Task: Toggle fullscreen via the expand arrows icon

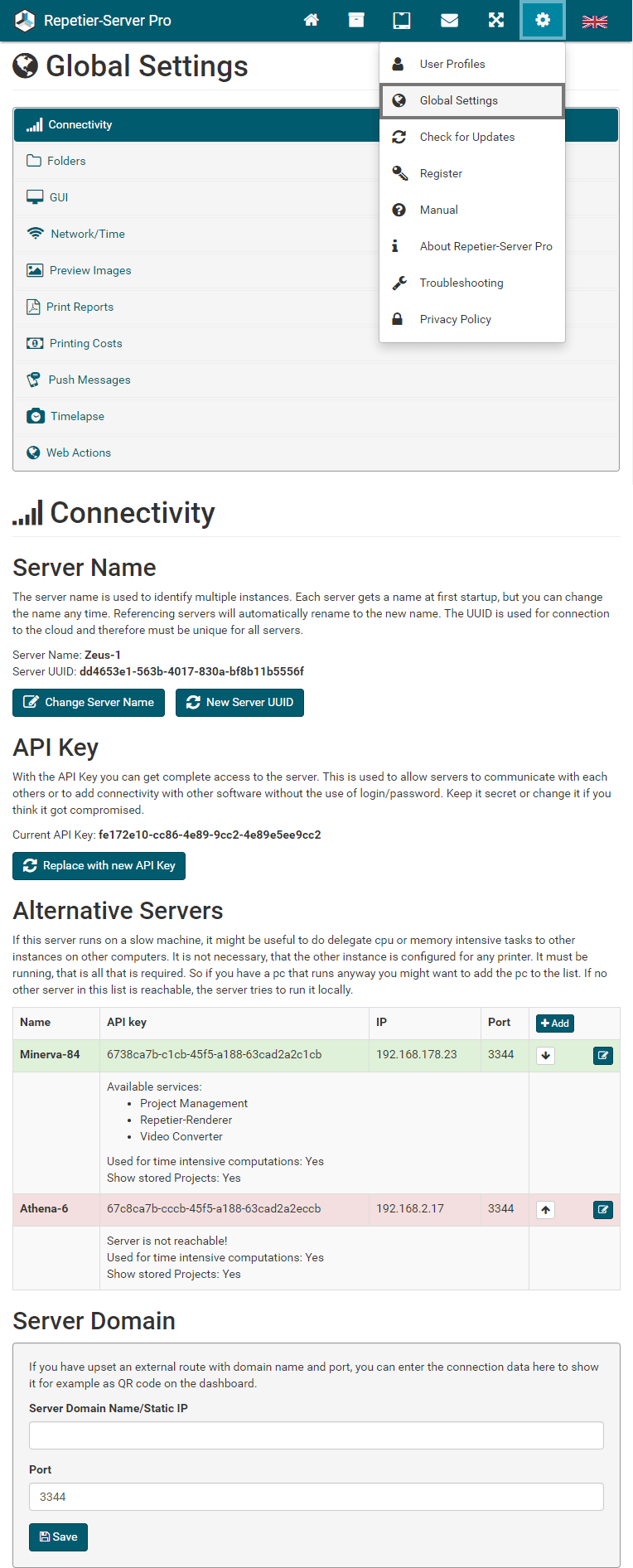Action: point(496,20)
